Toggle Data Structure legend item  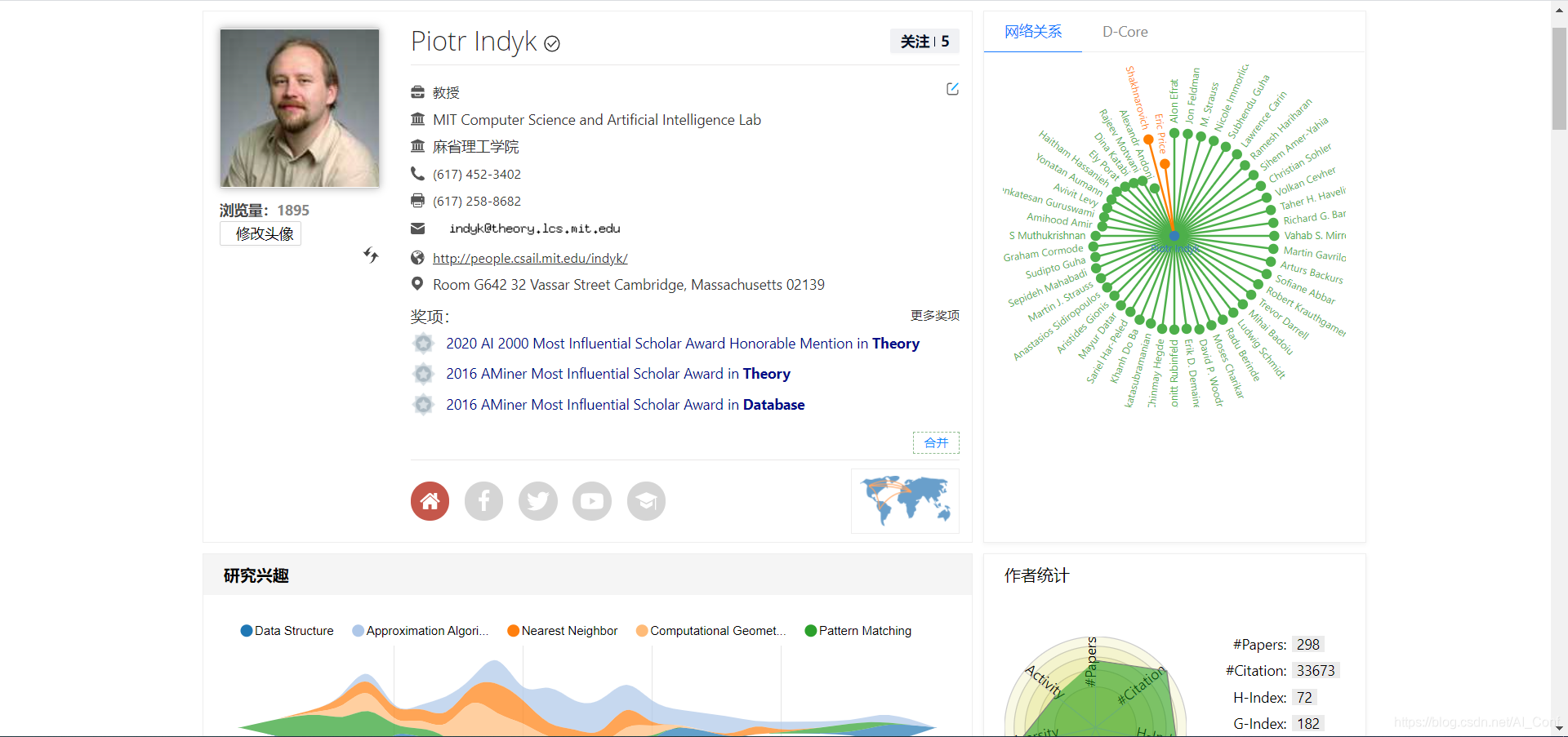pyautogui.click(x=287, y=631)
